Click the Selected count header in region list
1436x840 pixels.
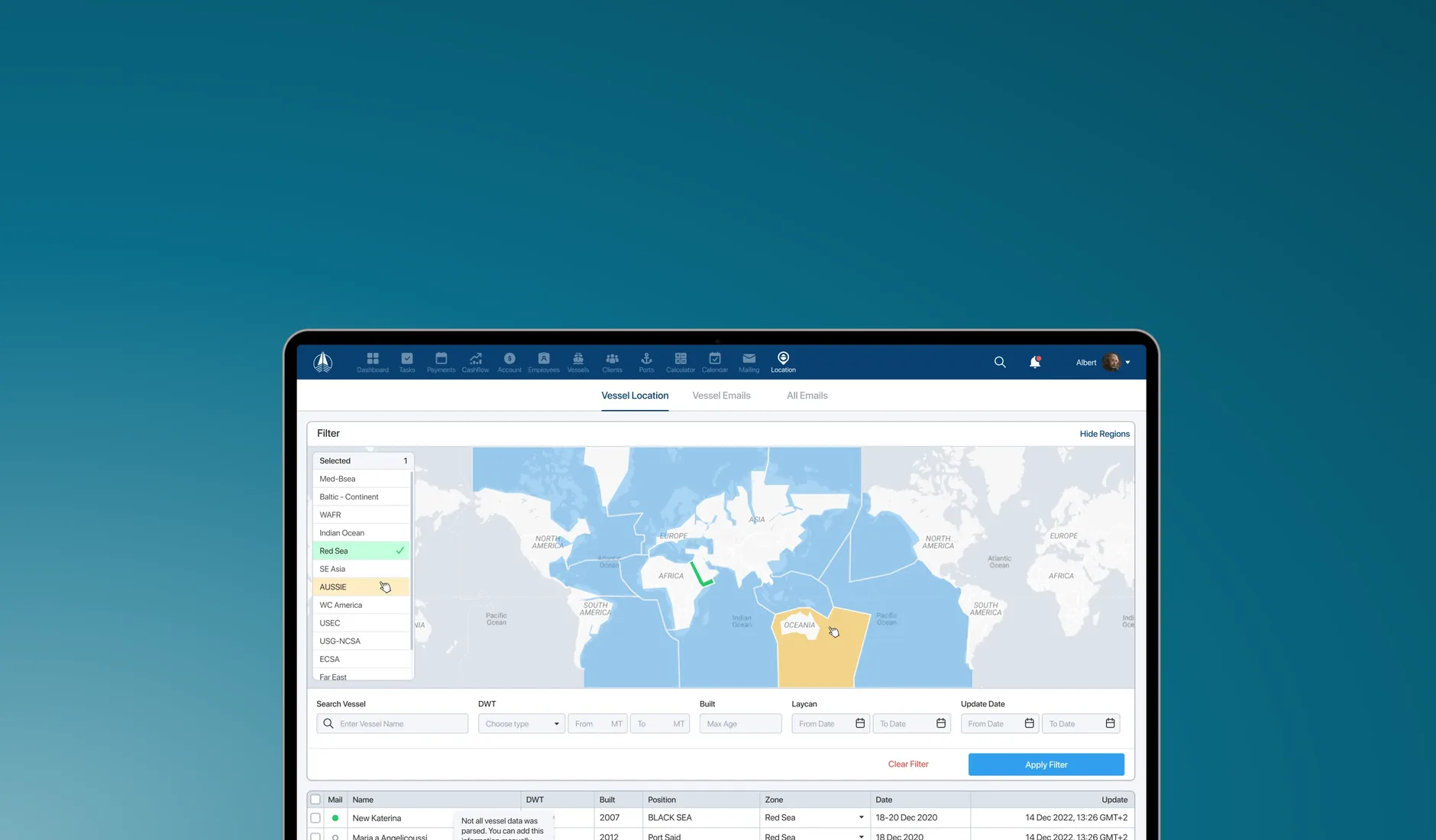click(x=364, y=460)
